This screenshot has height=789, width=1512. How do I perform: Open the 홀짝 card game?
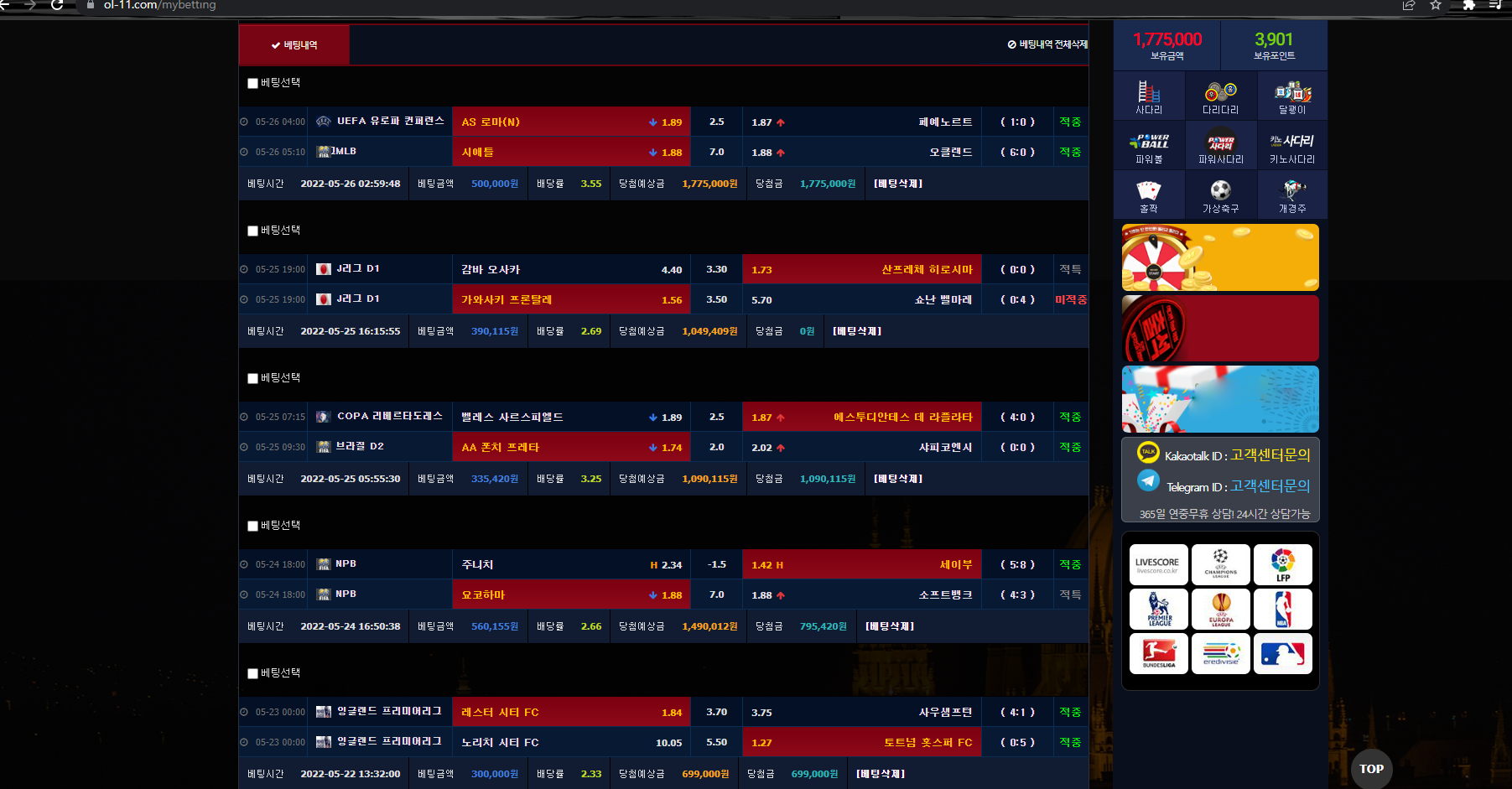[1149, 195]
